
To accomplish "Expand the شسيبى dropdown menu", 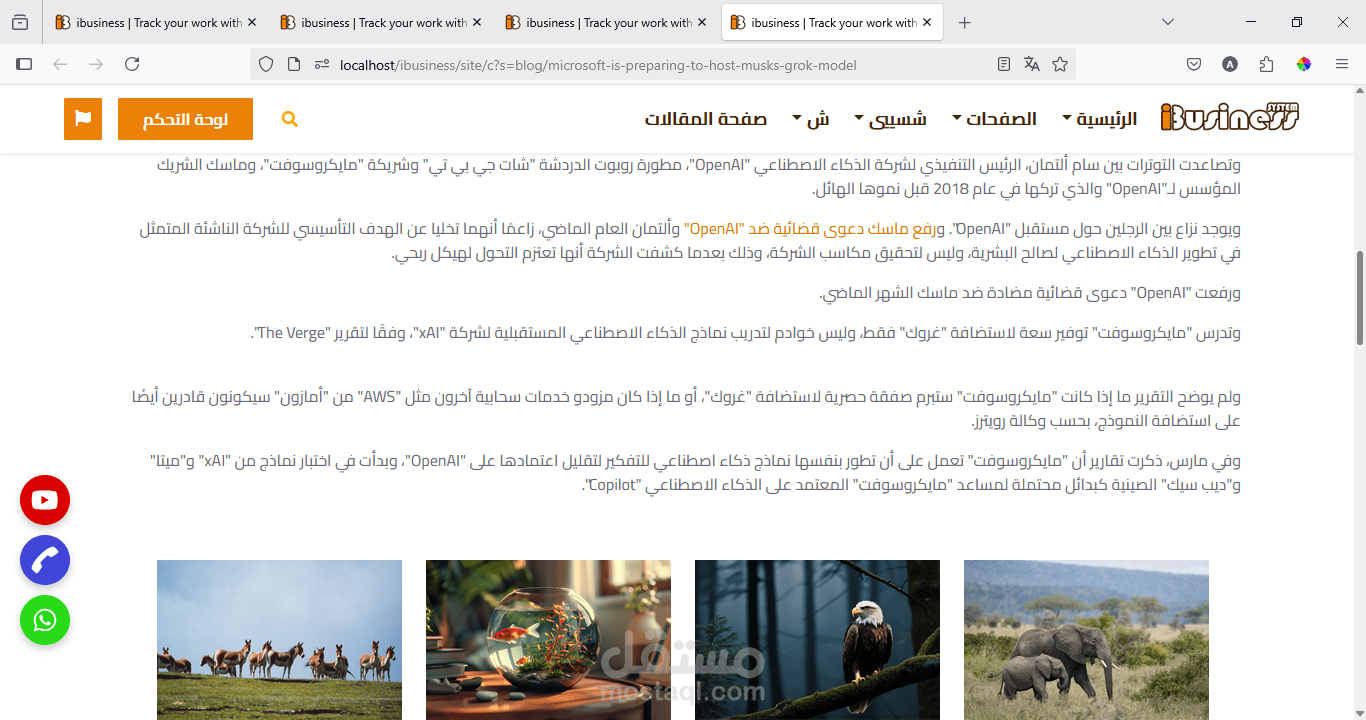I will [x=890, y=119].
